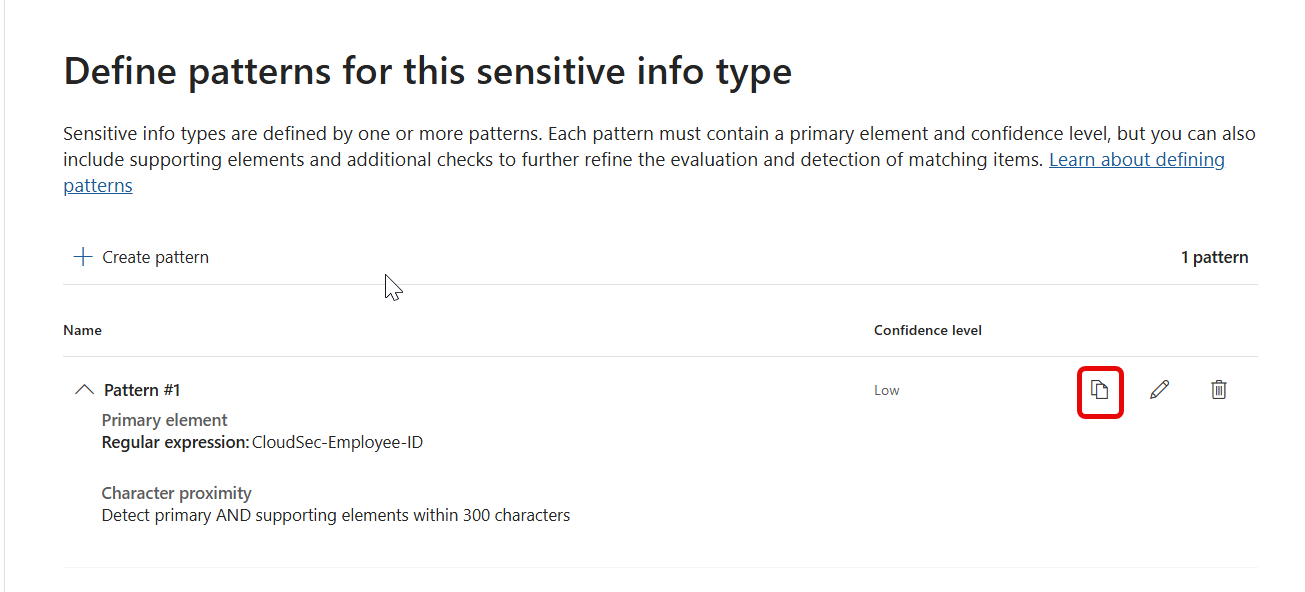The width and height of the screenshot is (1305, 592).
Task: Click the Primary element label
Action: pyautogui.click(x=164, y=420)
